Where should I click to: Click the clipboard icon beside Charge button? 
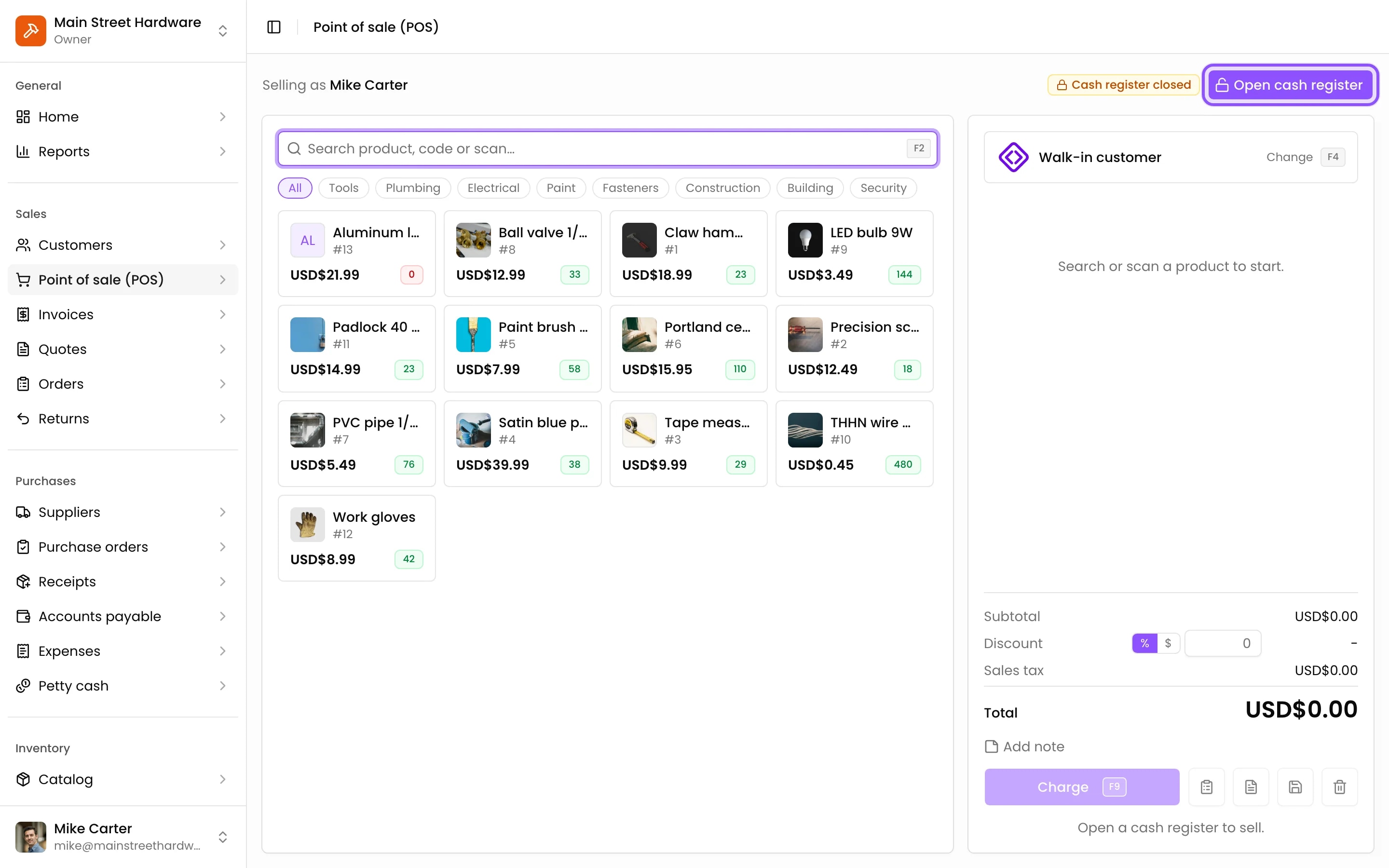pyautogui.click(x=1207, y=787)
